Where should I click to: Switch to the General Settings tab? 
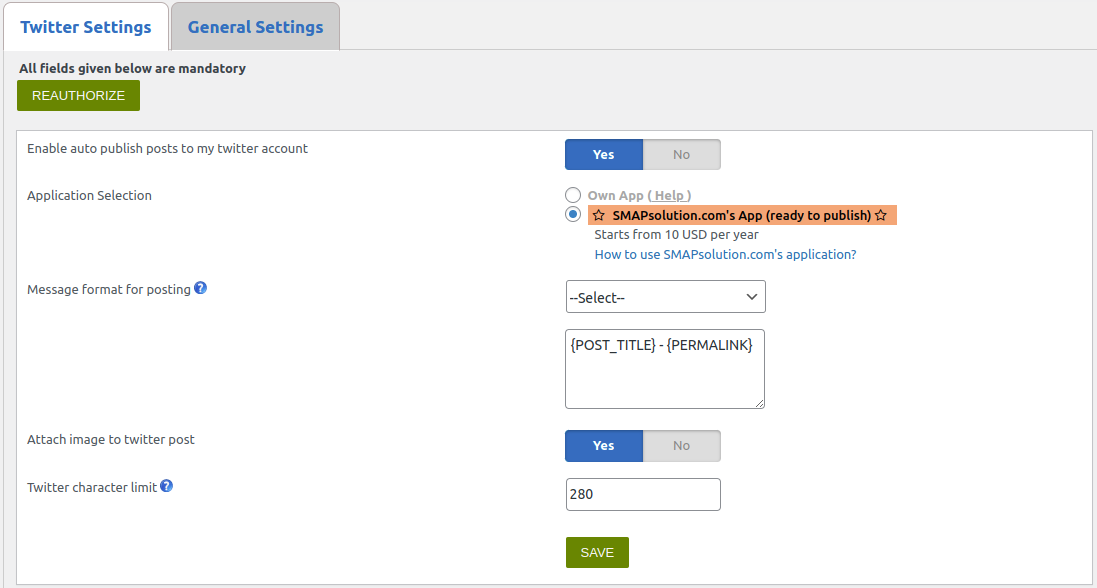tap(255, 27)
